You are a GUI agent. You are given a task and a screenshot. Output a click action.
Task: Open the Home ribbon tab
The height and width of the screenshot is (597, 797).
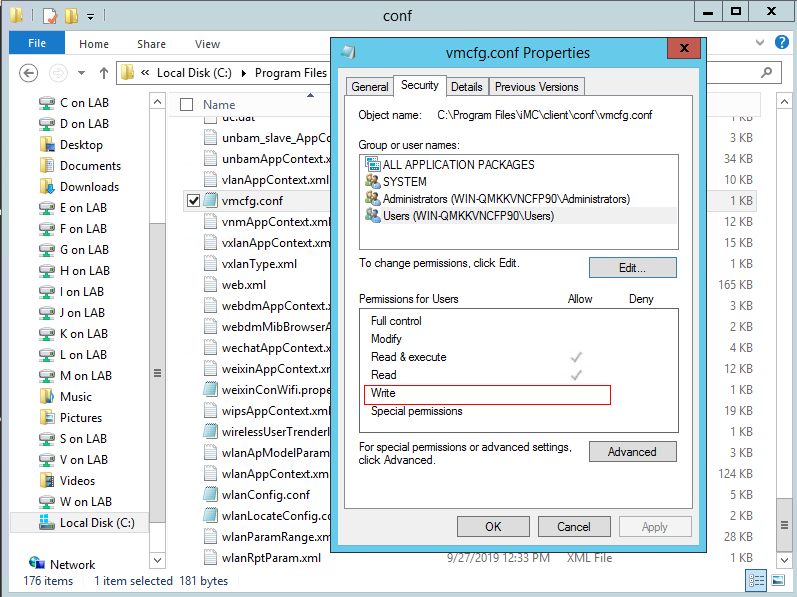(94, 44)
